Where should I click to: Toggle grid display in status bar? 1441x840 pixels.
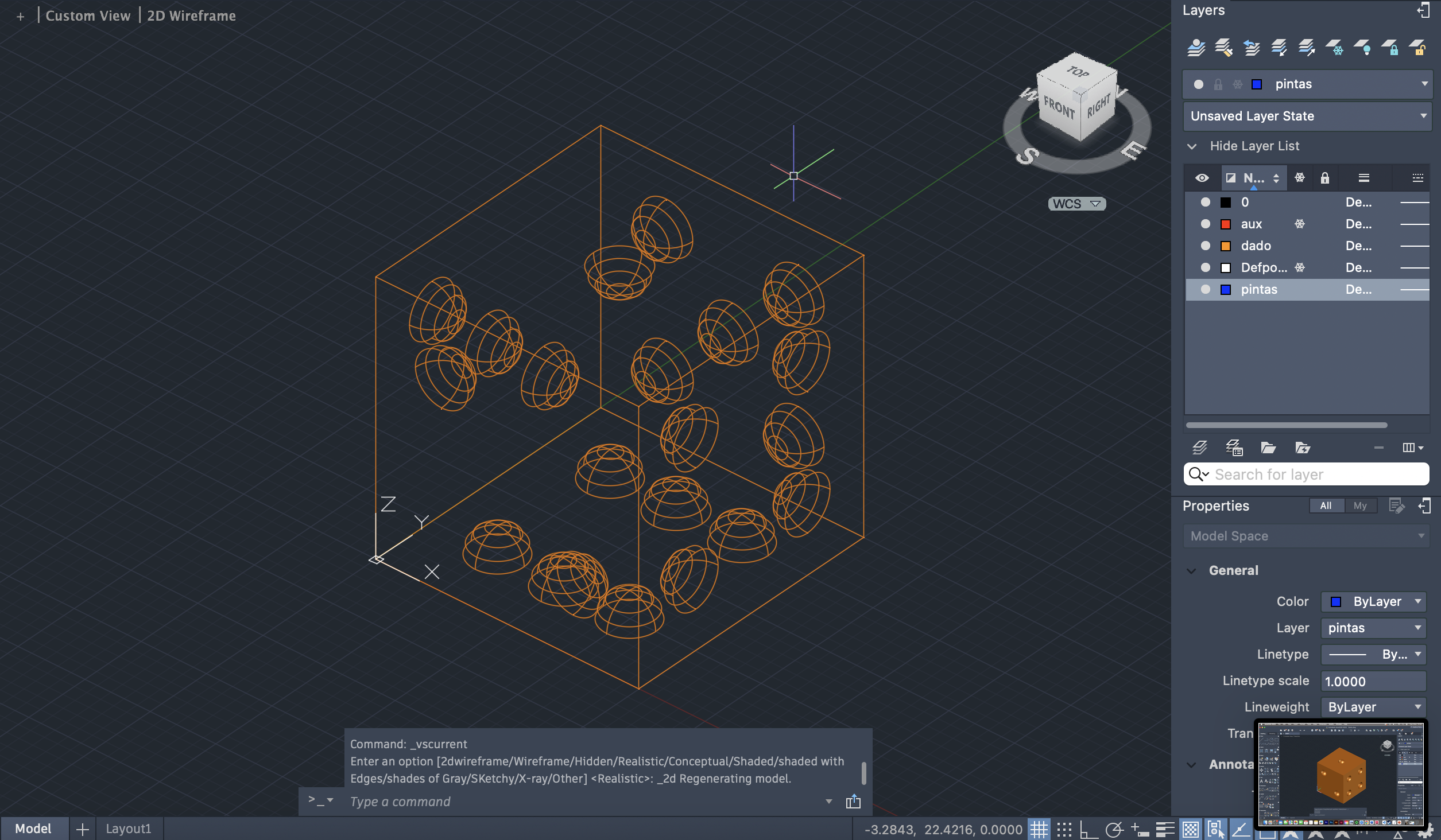coord(1039,829)
